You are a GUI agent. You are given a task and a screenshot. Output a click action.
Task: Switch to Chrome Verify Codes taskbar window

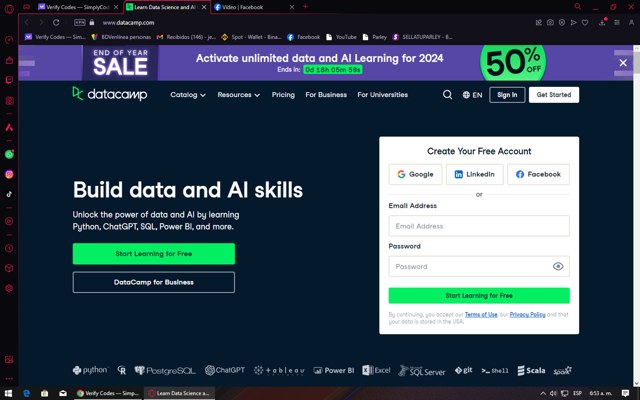(x=107, y=393)
